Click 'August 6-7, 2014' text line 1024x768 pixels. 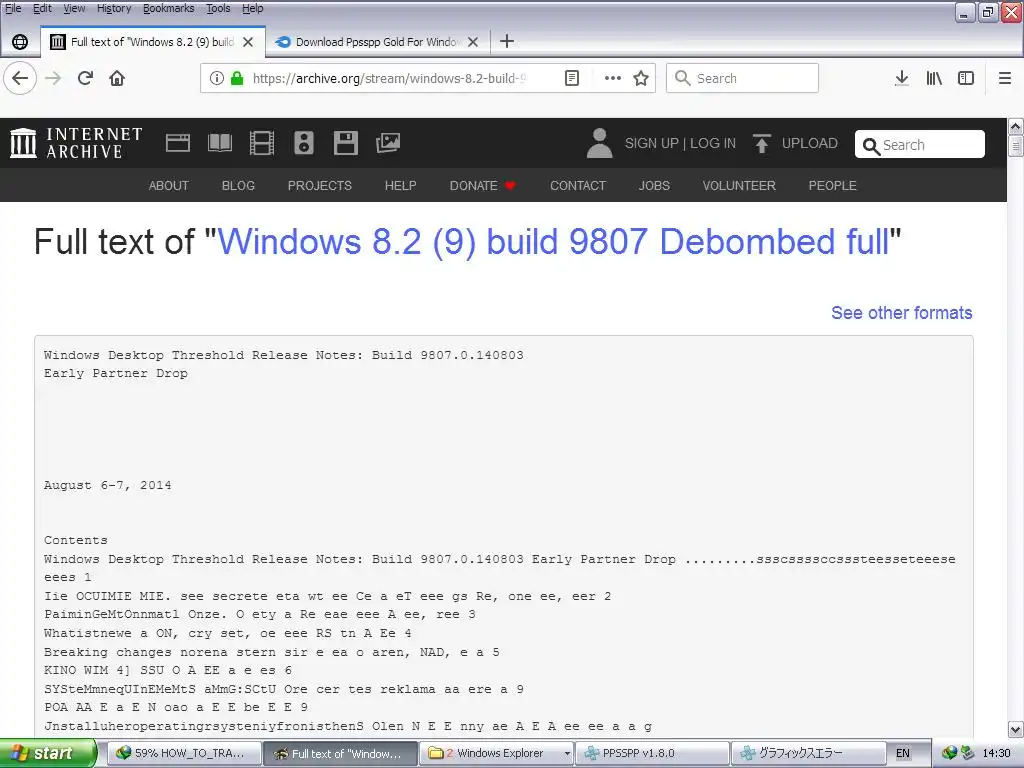click(x=108, y=485)
